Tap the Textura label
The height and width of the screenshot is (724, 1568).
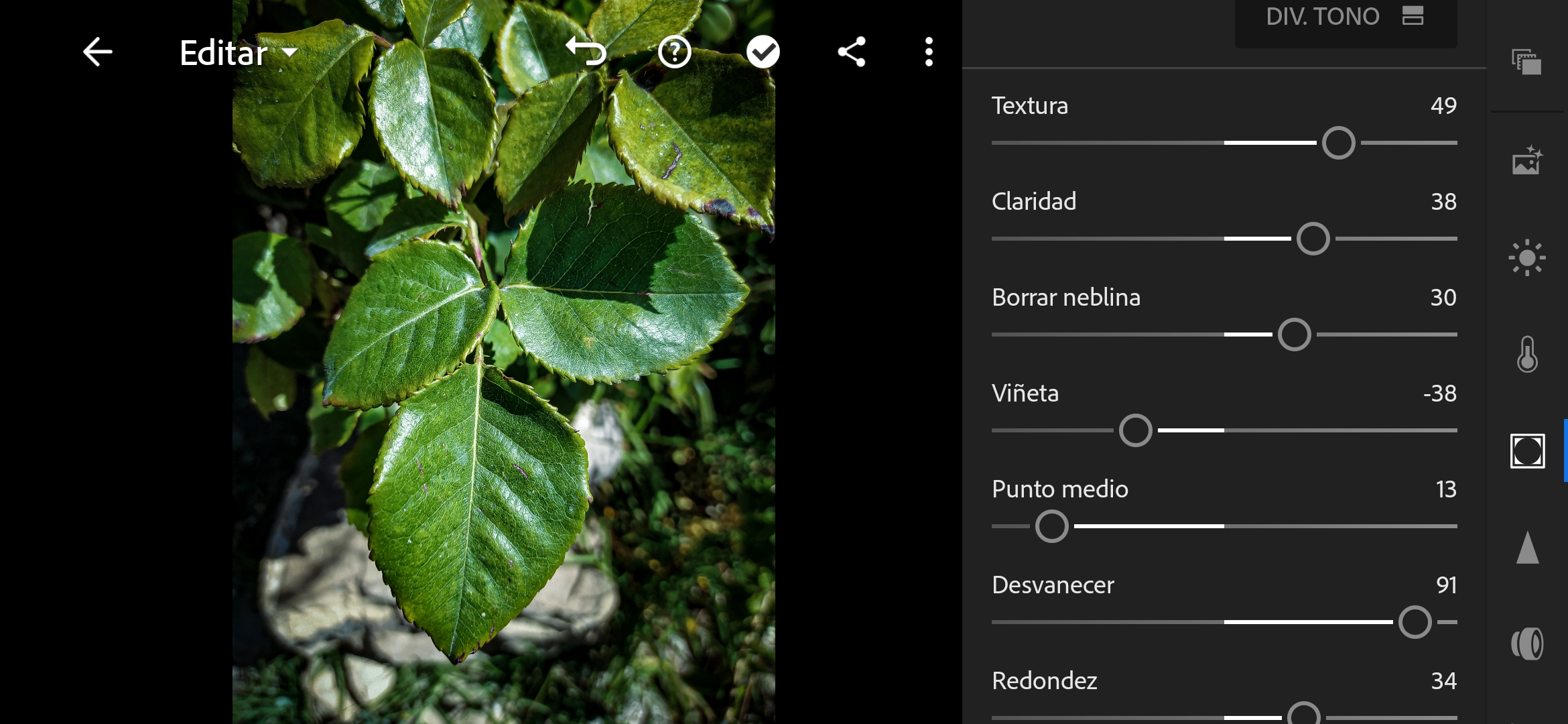click(x=1030, y=105)
